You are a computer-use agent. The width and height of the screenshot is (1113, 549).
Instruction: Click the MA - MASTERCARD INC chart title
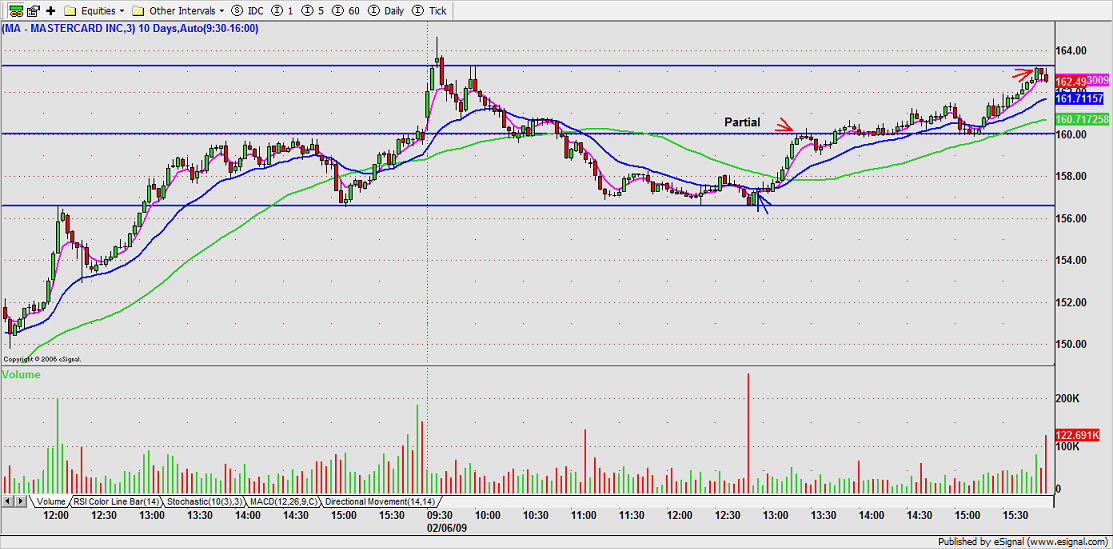pos(131,28)
